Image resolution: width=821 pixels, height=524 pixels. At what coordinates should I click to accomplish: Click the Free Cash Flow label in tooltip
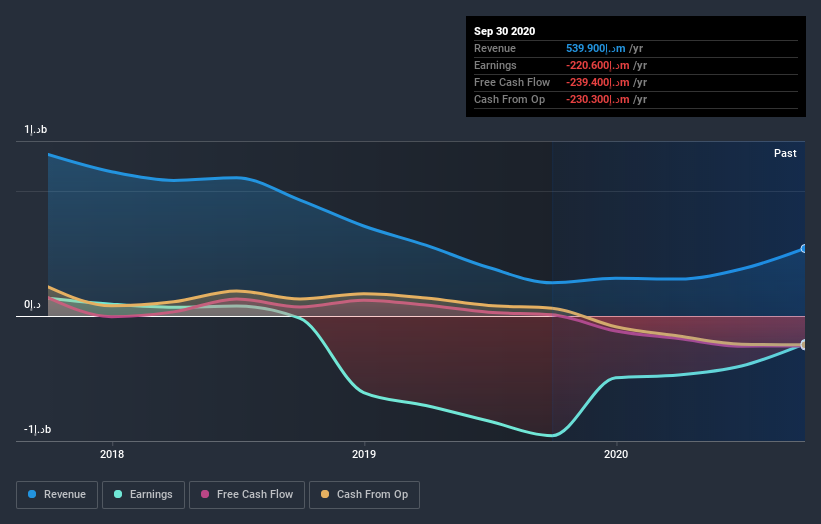tap(512, 82)
